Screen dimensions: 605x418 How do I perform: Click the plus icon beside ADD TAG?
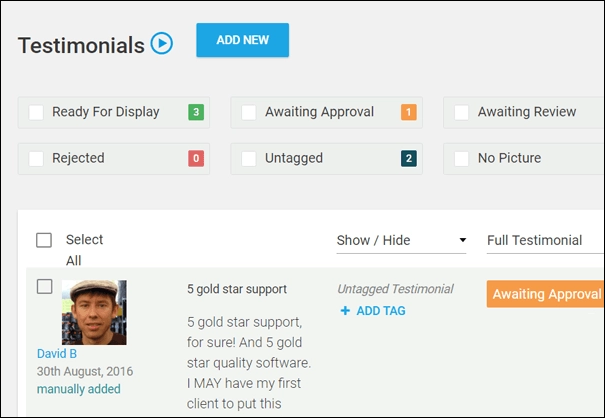[x=345, y=311]
